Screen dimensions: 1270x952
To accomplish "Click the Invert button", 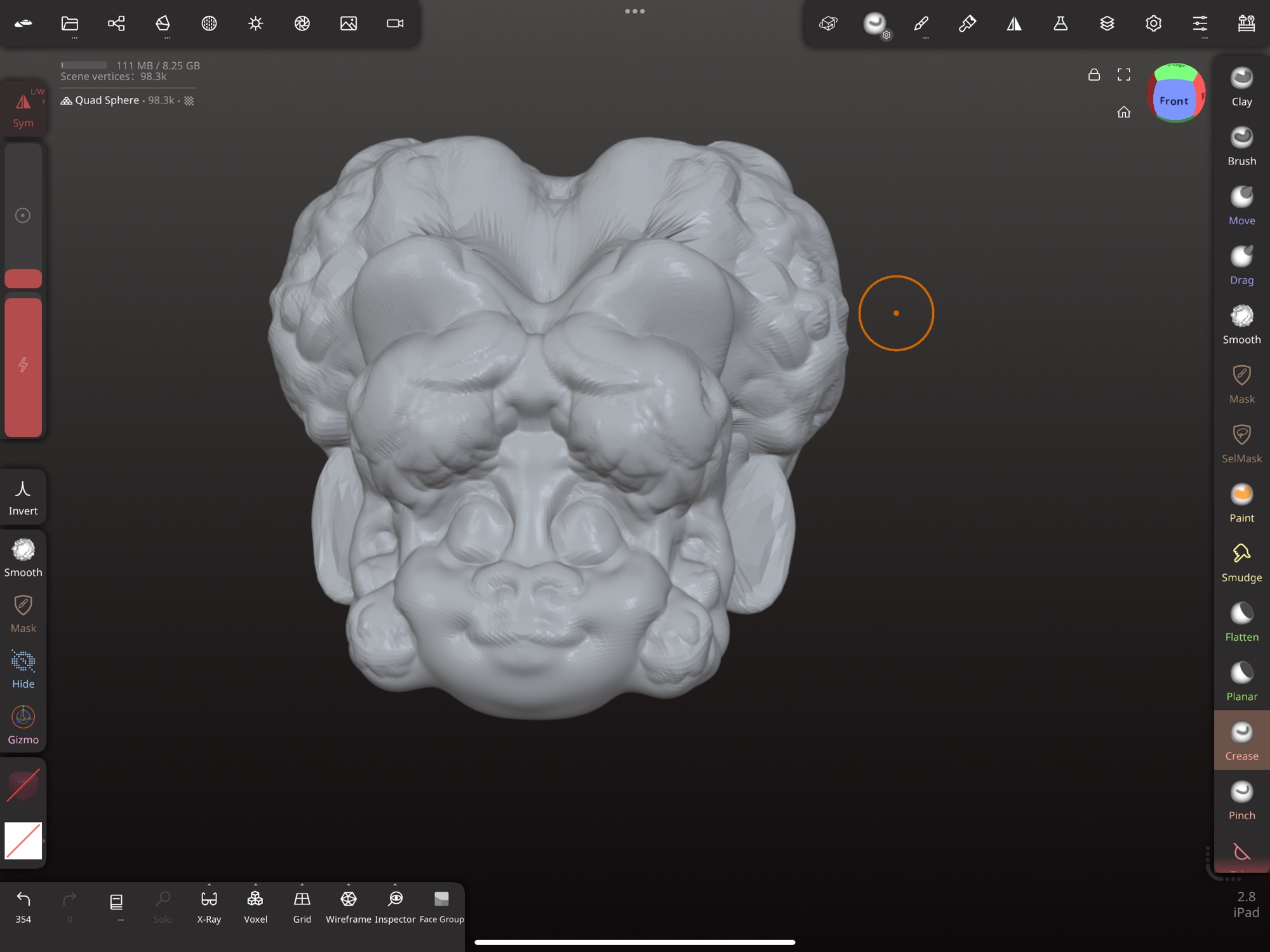I will click(x=23, y=497).
